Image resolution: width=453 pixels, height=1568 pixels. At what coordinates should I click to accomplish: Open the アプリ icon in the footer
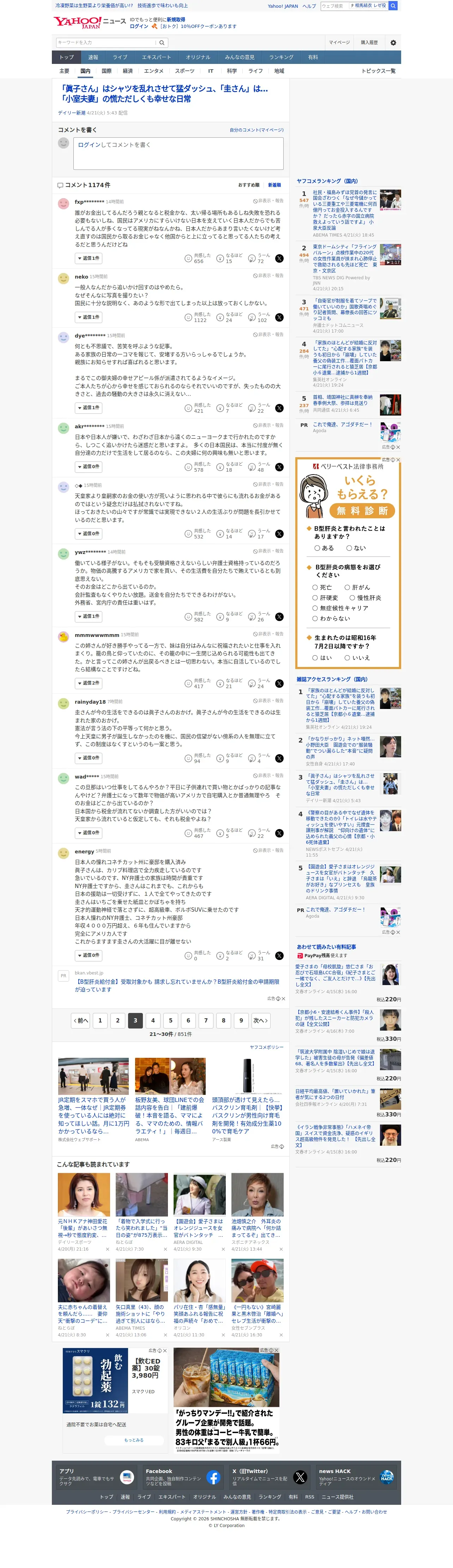(127, 1478)
